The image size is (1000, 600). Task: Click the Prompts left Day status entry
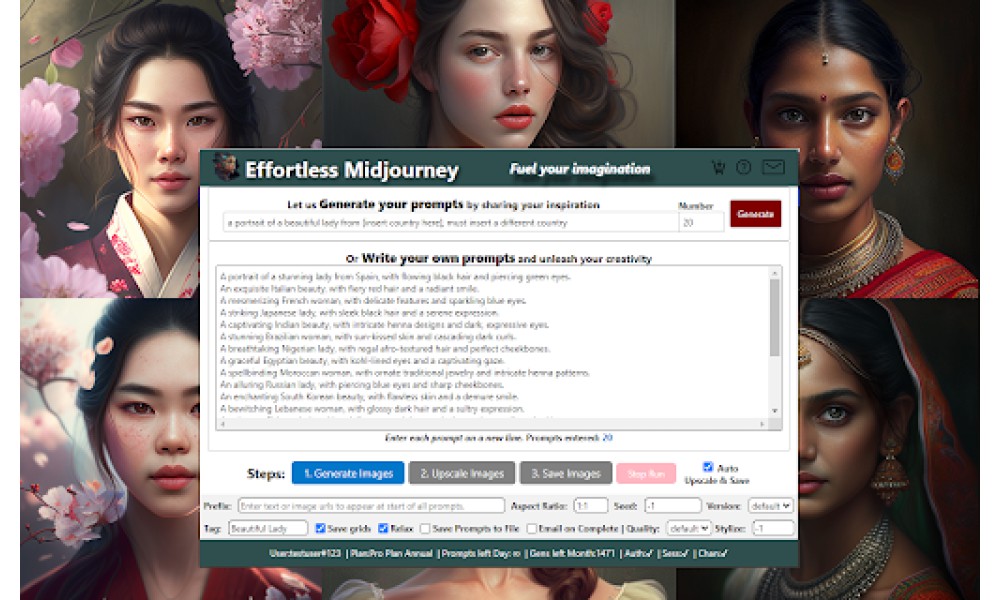[x=481, y=553]
